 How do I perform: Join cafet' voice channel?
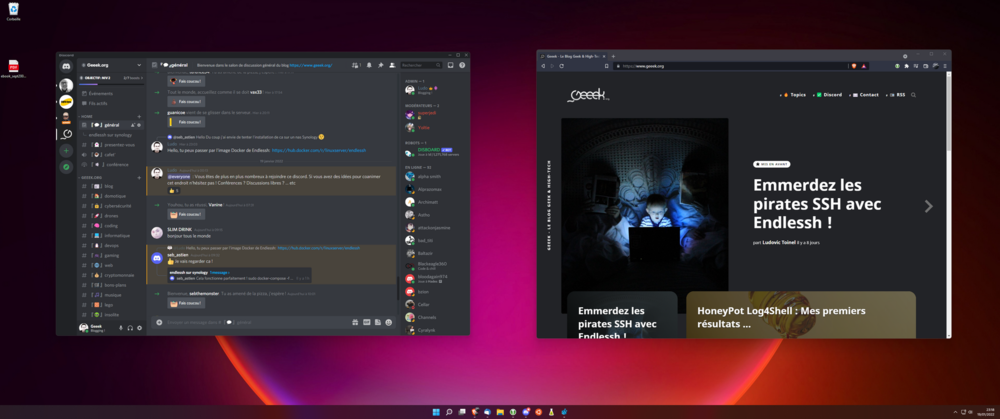112,154
